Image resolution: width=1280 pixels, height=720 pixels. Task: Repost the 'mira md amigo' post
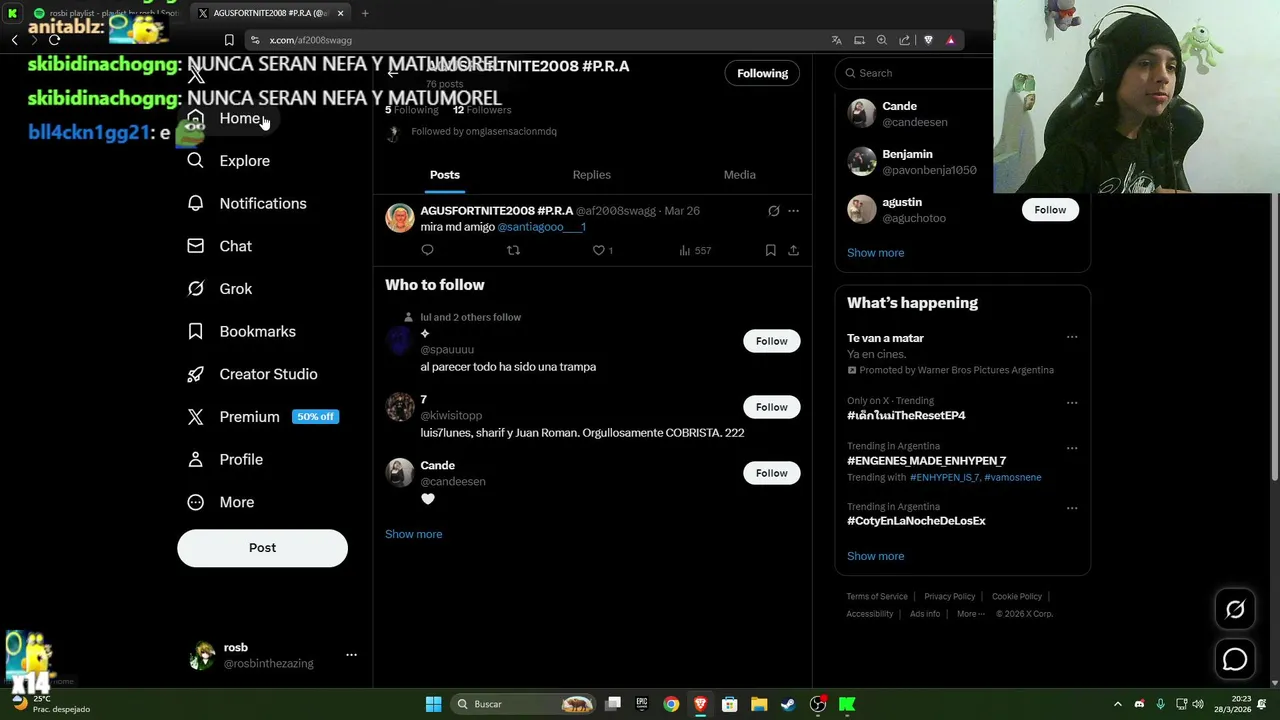pyautogui.click(x=513, y=250)
